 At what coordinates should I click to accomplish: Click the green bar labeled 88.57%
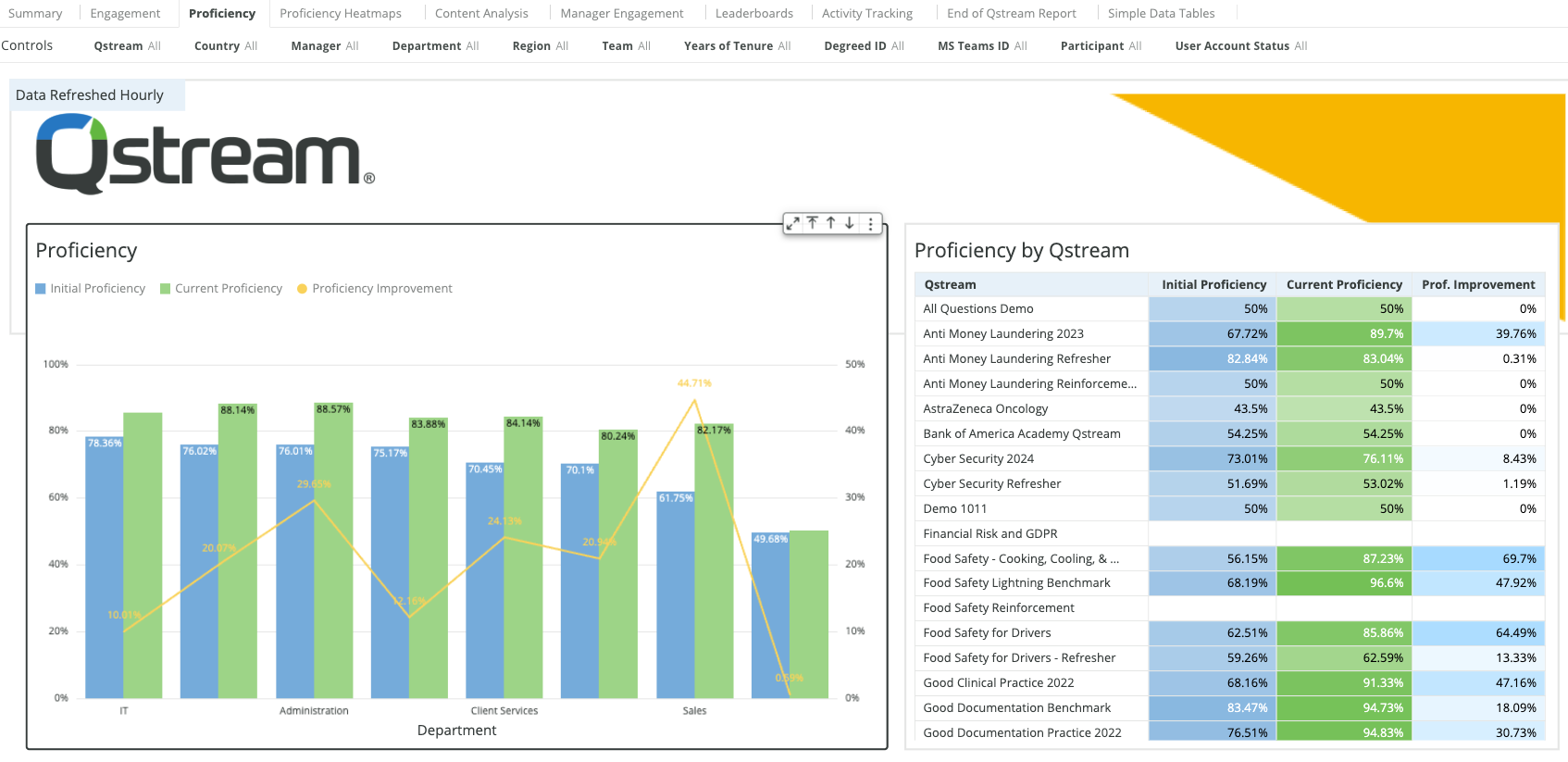coord(333,550)
